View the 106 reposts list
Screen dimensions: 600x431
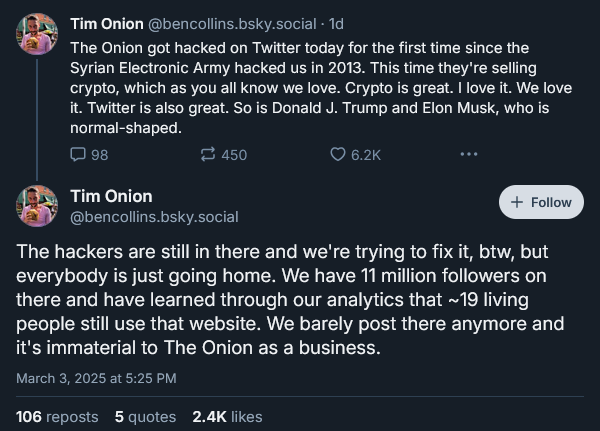coord(57,417)
